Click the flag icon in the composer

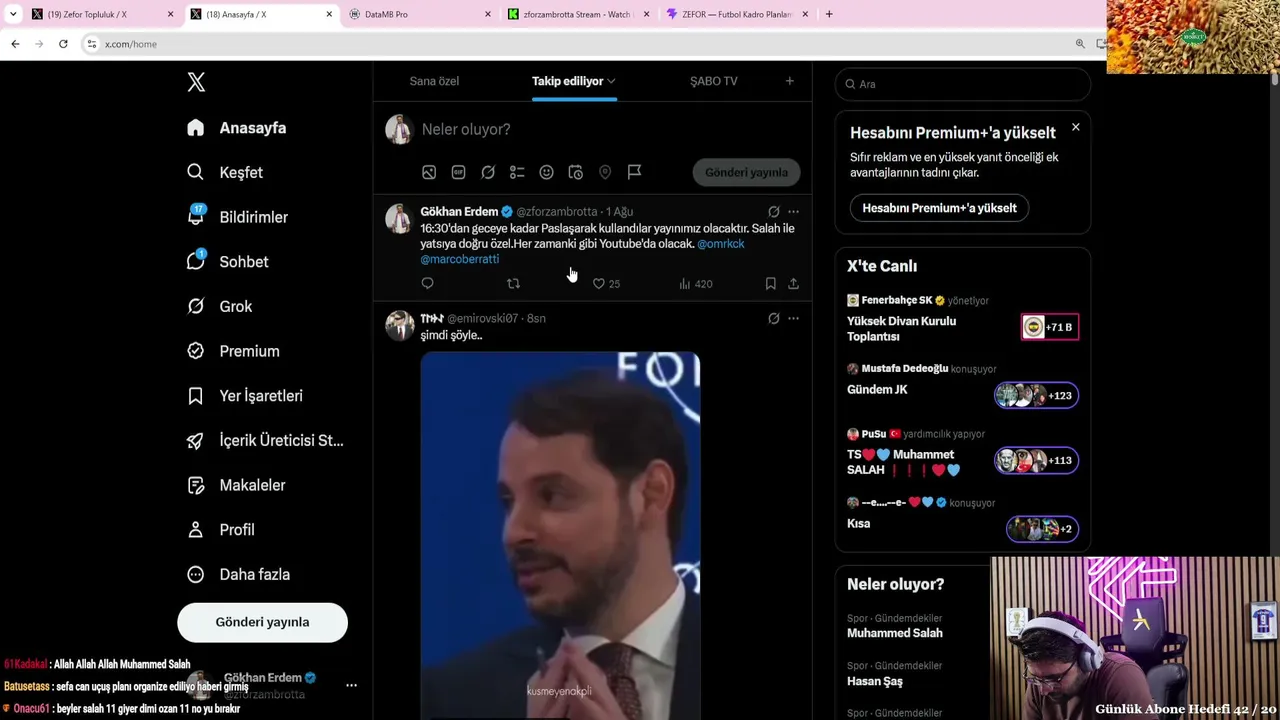click(634, 172)
